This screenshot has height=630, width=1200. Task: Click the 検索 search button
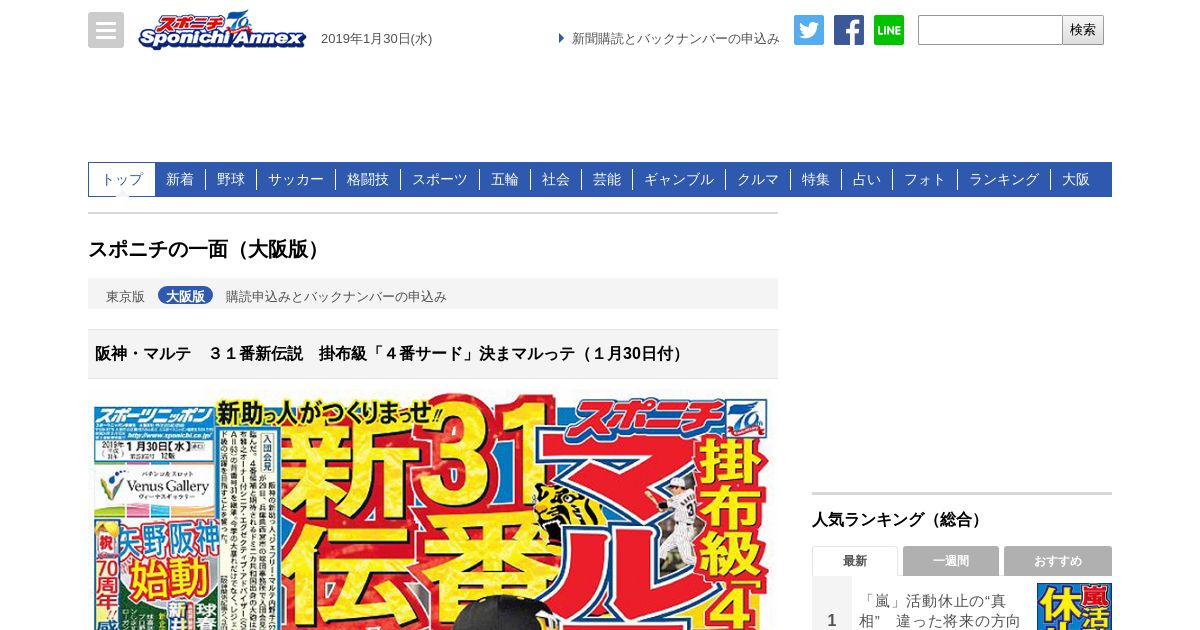(1083, 30)
